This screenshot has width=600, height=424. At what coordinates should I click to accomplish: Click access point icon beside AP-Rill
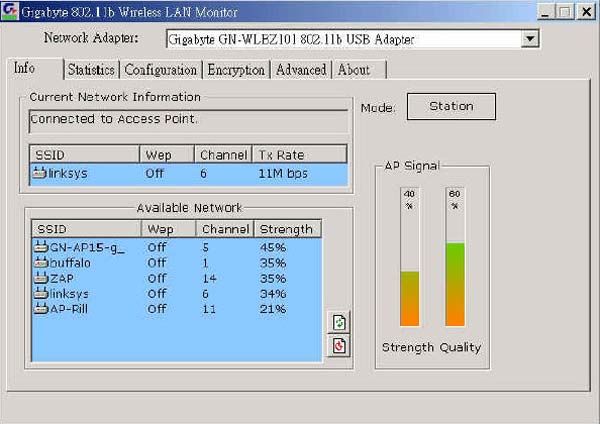(x=41, y=308)
